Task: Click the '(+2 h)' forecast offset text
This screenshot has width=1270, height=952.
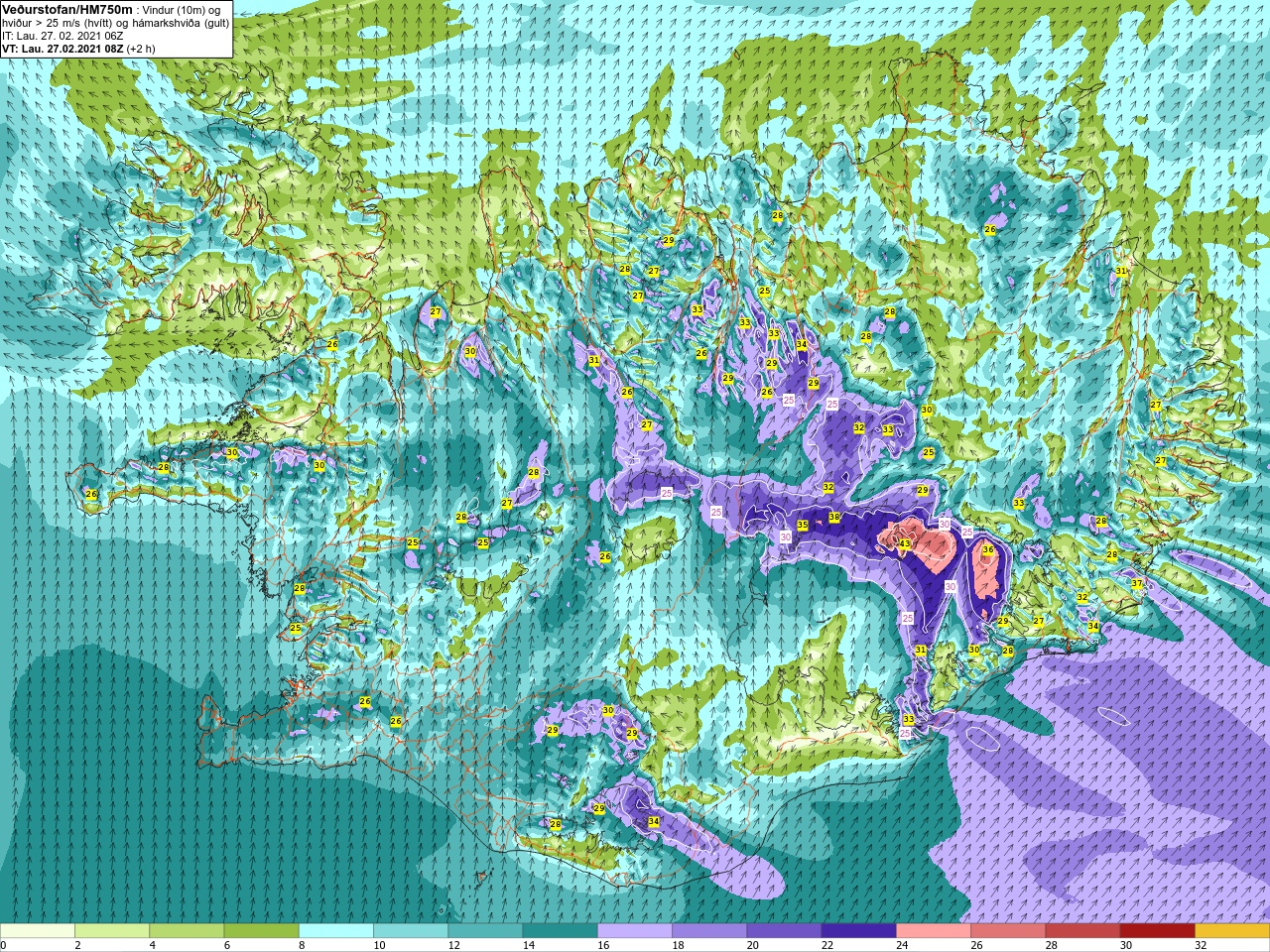Action: [140, 49]
